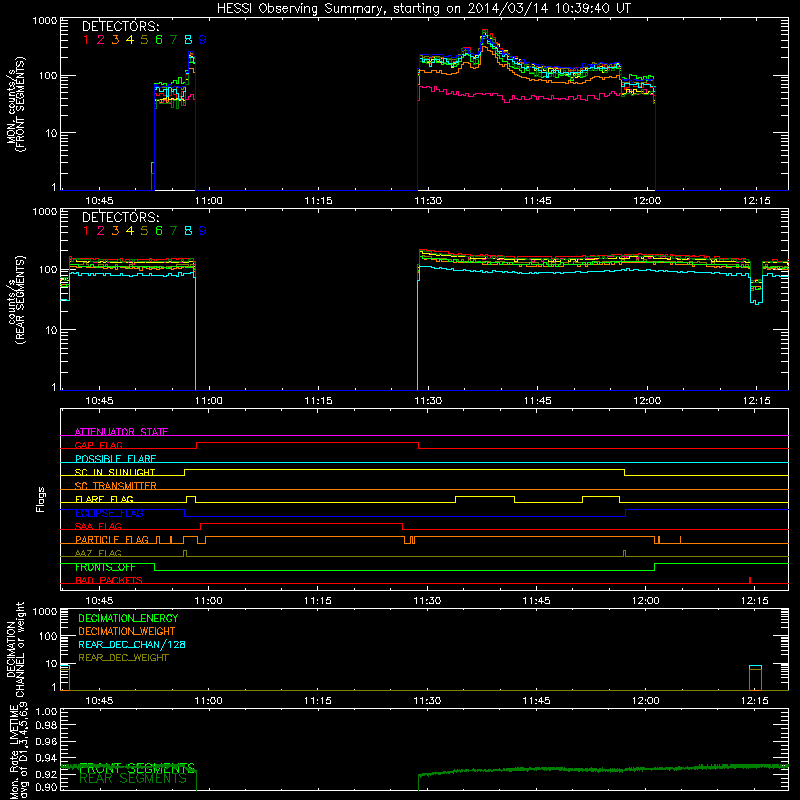Click 11:45 tick under Flags plot
This screenshot has width=800, height=800.
coord(536,601)
